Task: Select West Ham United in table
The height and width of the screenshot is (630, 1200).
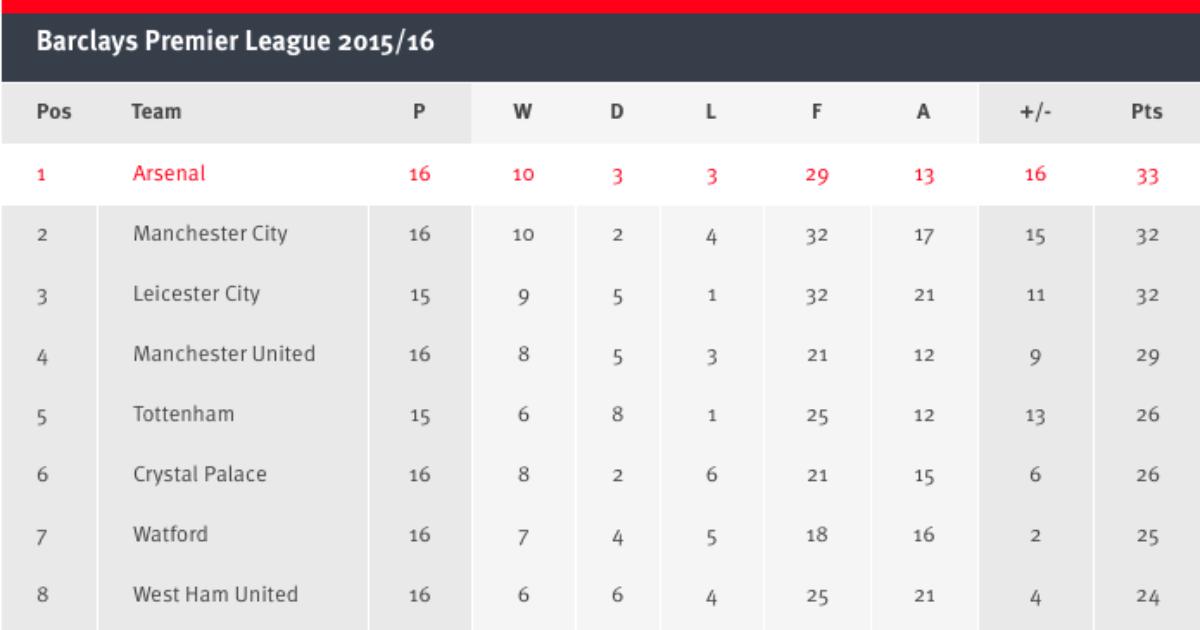Action: pos(215,594)
